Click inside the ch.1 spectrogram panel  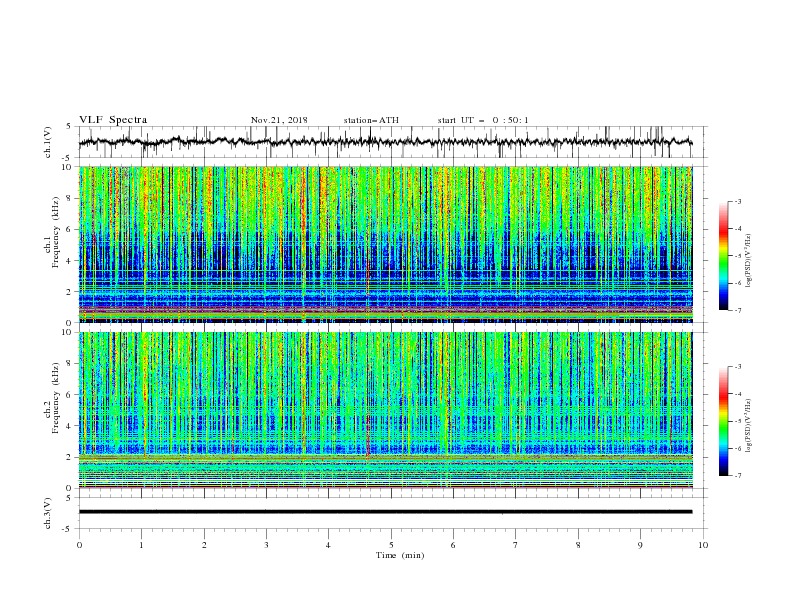click(386, 244)
